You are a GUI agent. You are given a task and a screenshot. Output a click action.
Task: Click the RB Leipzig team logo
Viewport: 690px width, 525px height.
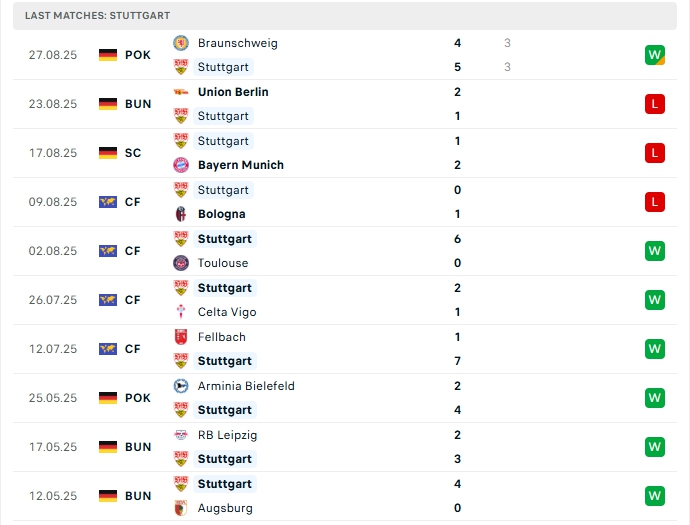pos(181,435)
